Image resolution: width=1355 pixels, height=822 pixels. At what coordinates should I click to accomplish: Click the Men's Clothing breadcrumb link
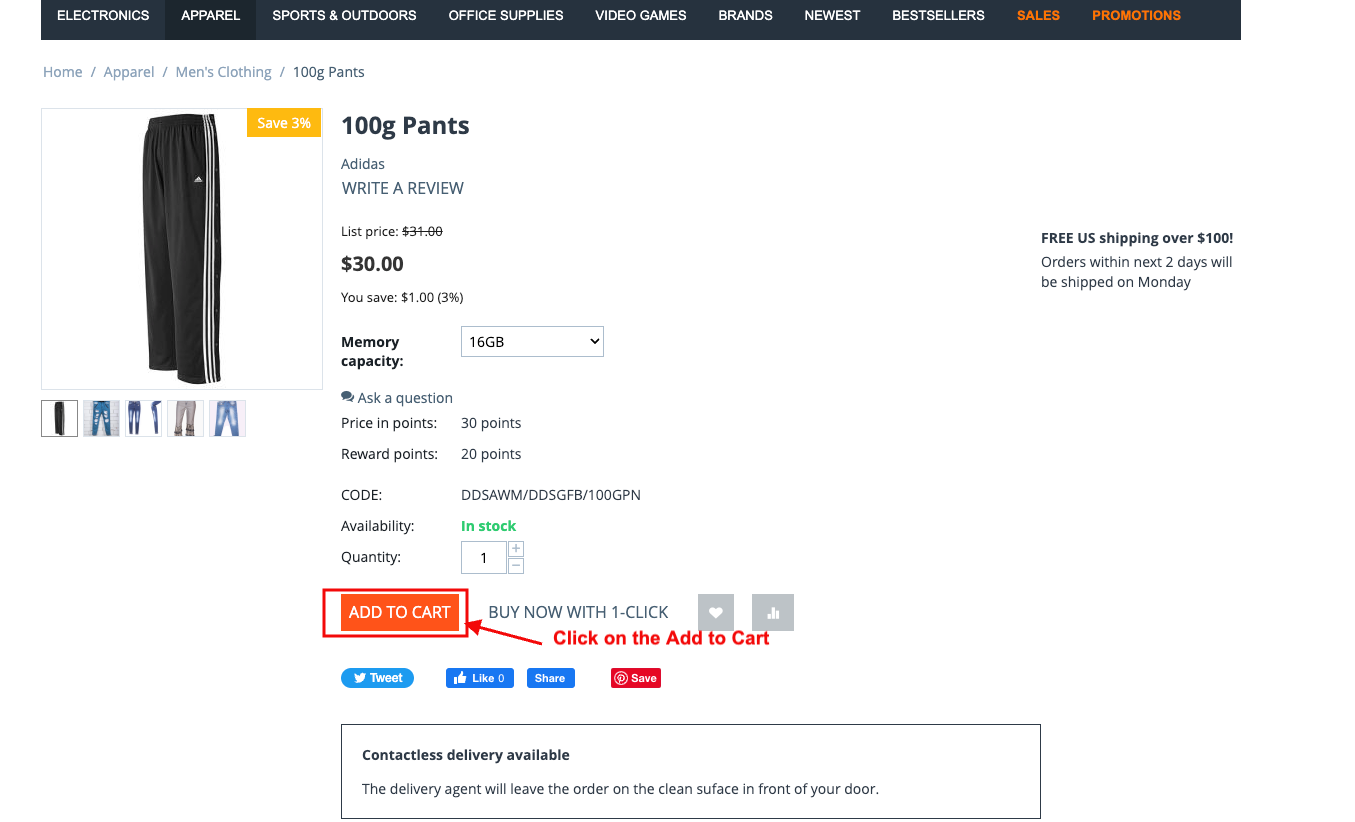click(223, 72)
